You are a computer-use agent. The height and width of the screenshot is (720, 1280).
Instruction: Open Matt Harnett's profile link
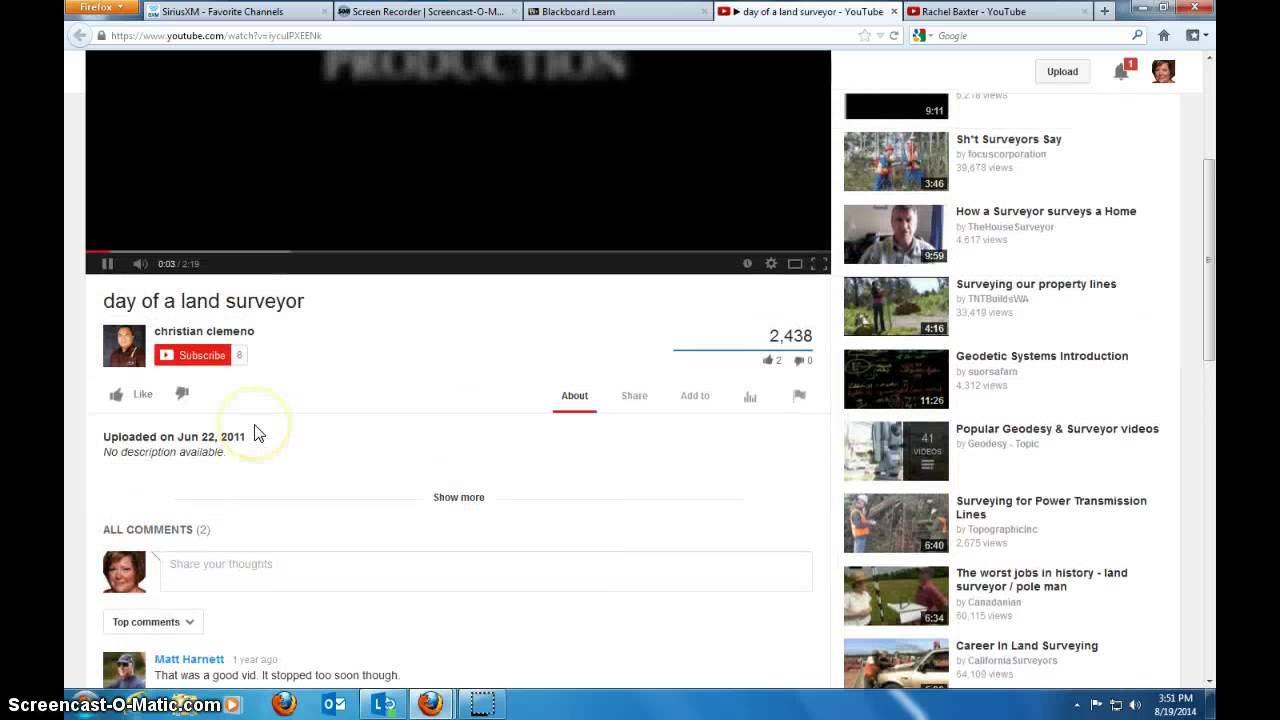(x=189, y=659)
